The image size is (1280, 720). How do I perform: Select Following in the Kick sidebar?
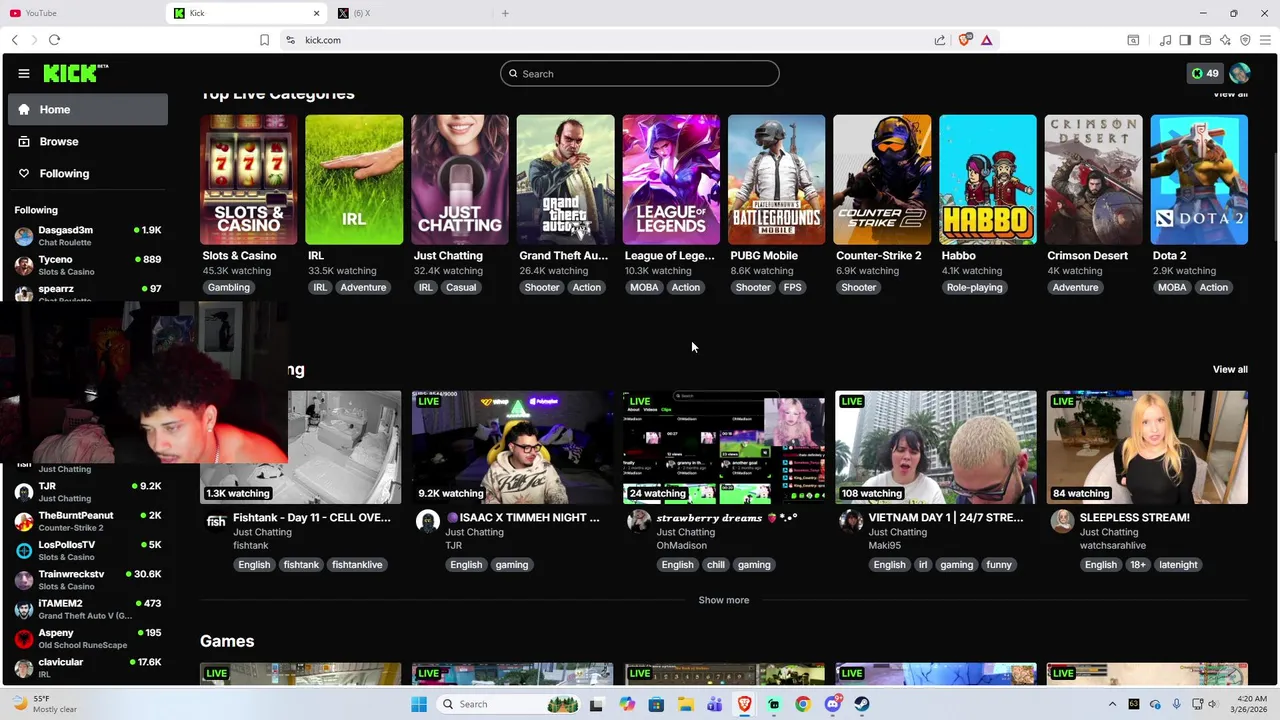pyautogui.click(x=88, y=173)
